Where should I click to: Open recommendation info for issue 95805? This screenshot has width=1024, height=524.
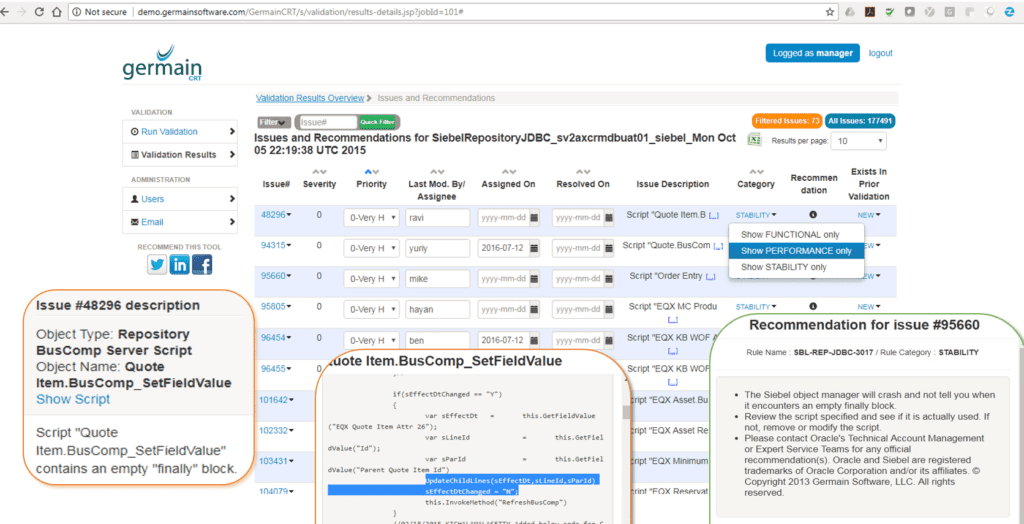pos(812,306)
